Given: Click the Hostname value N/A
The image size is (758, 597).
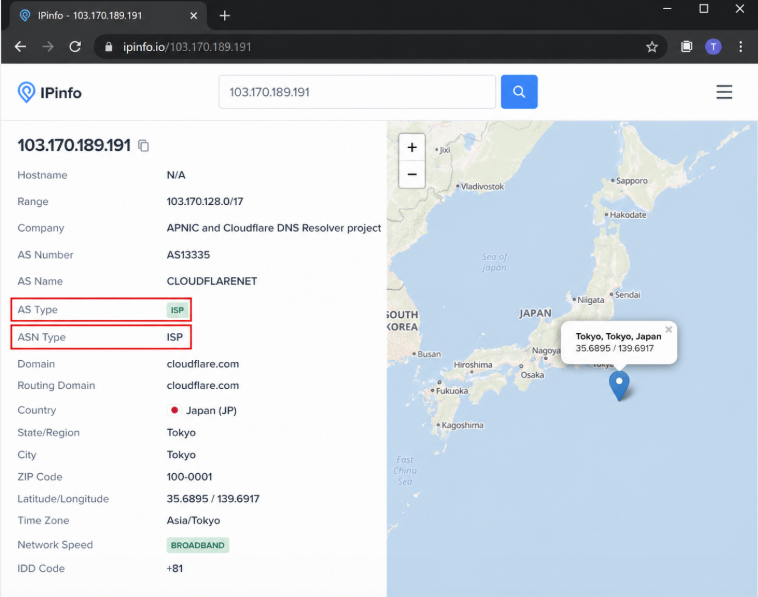Looking at the screenshot, I should [x=176, y=175].
